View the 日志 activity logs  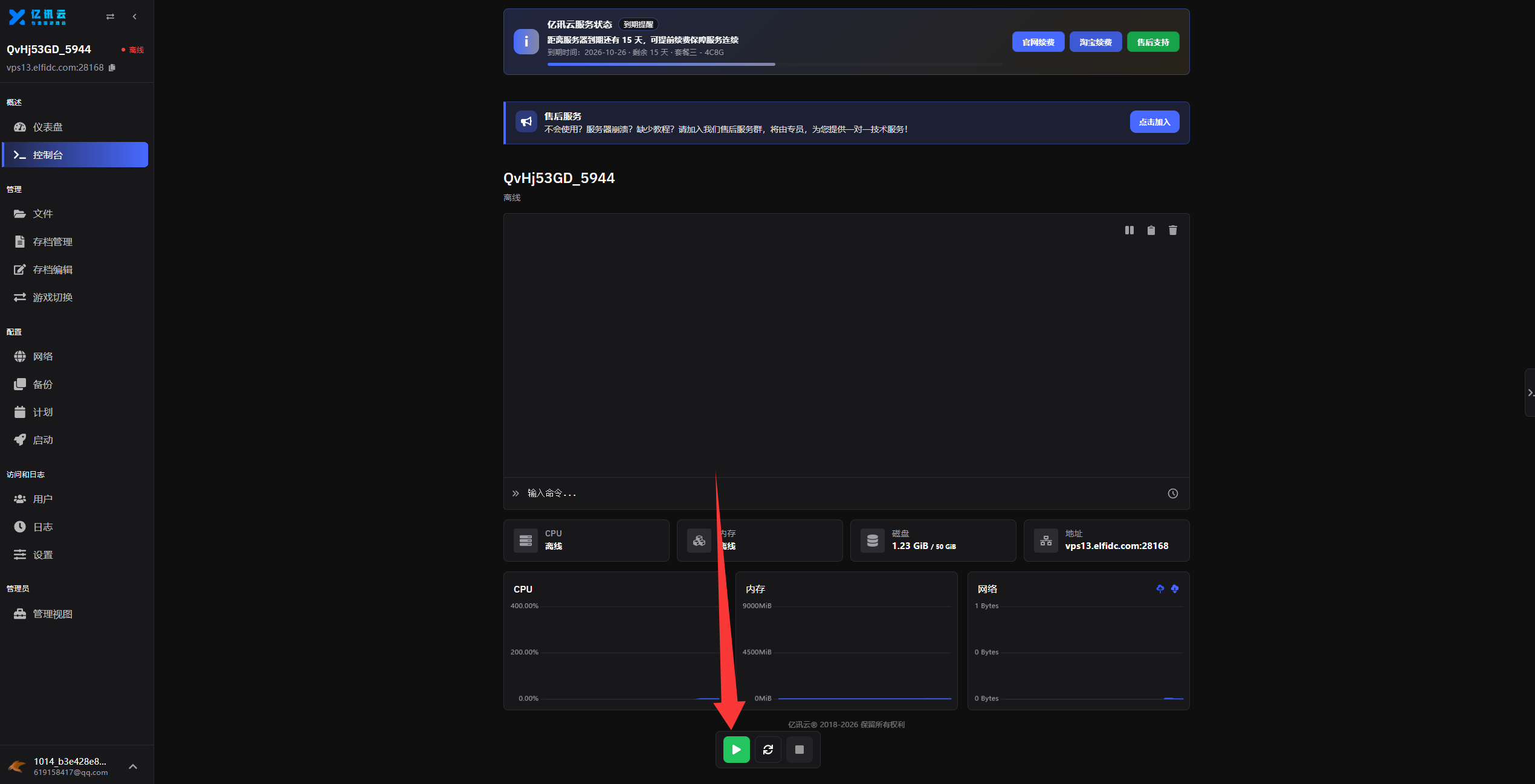pos(76,527)
